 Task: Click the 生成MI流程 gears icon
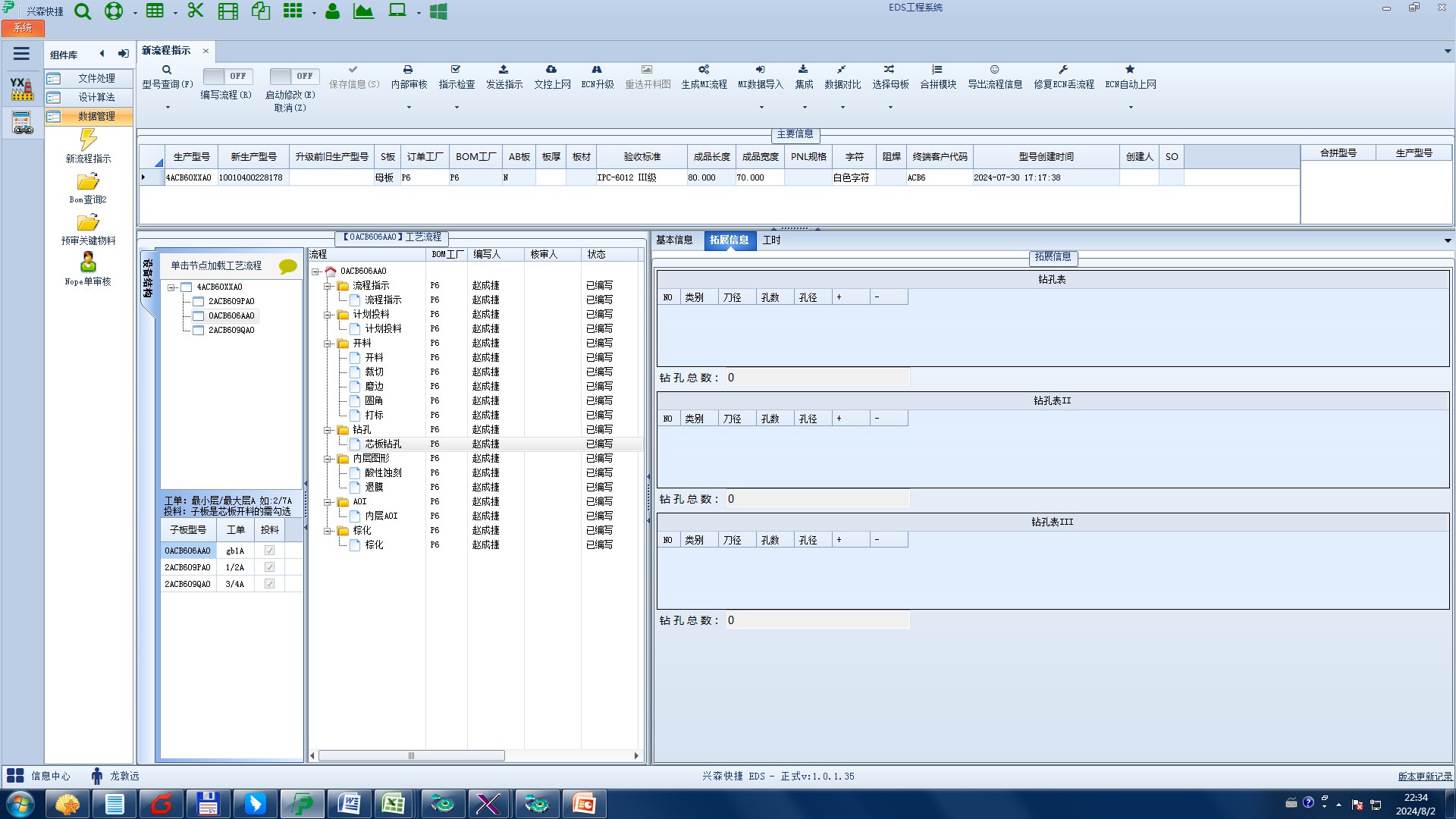coord(703,70)
